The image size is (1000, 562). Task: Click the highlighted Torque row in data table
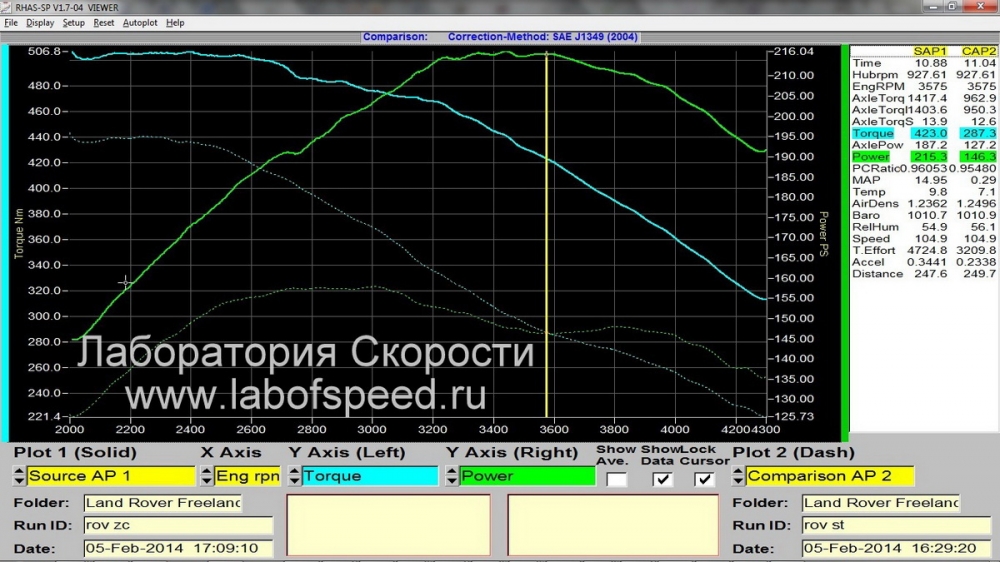923,133
